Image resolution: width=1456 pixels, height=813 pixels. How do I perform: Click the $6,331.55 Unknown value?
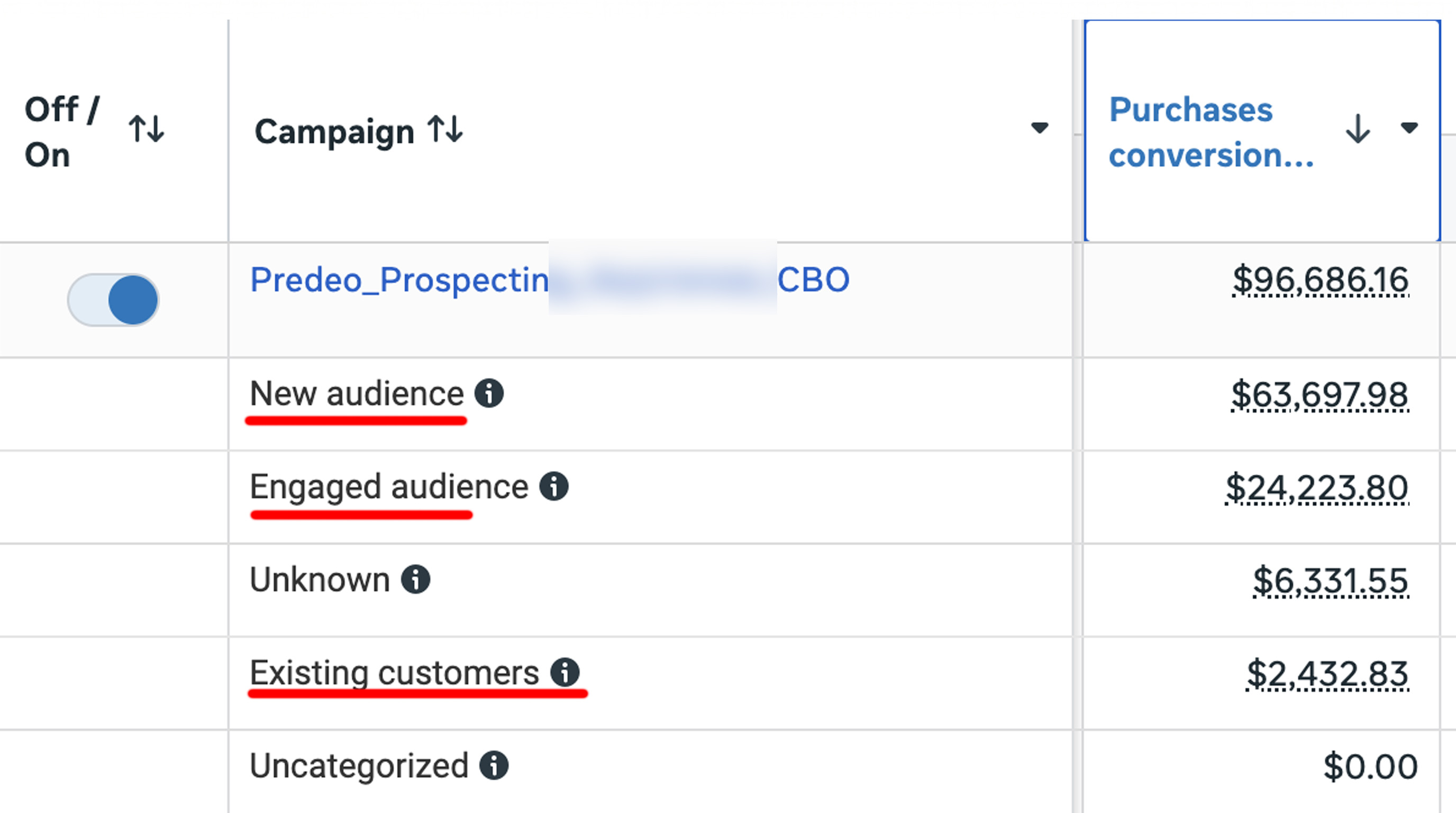coord(1331,581)
